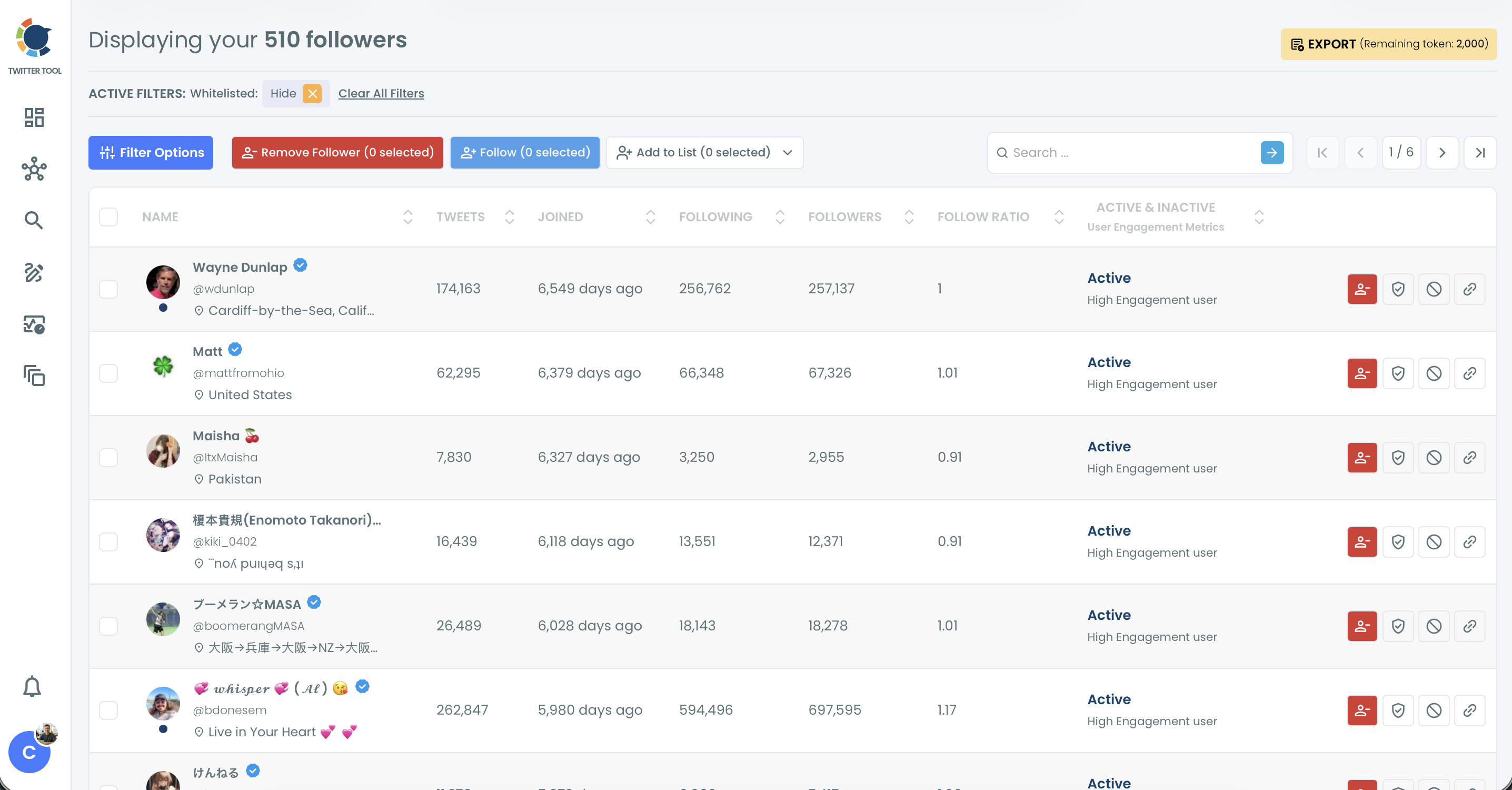Open the network graph sidebar icon
1512x790 pixels.
(x=34, y=169)
